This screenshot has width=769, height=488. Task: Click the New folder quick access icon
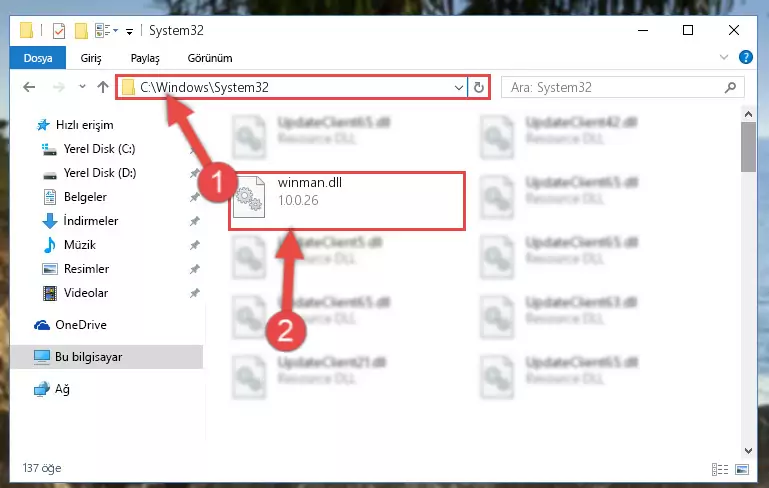tap(81, 31)
